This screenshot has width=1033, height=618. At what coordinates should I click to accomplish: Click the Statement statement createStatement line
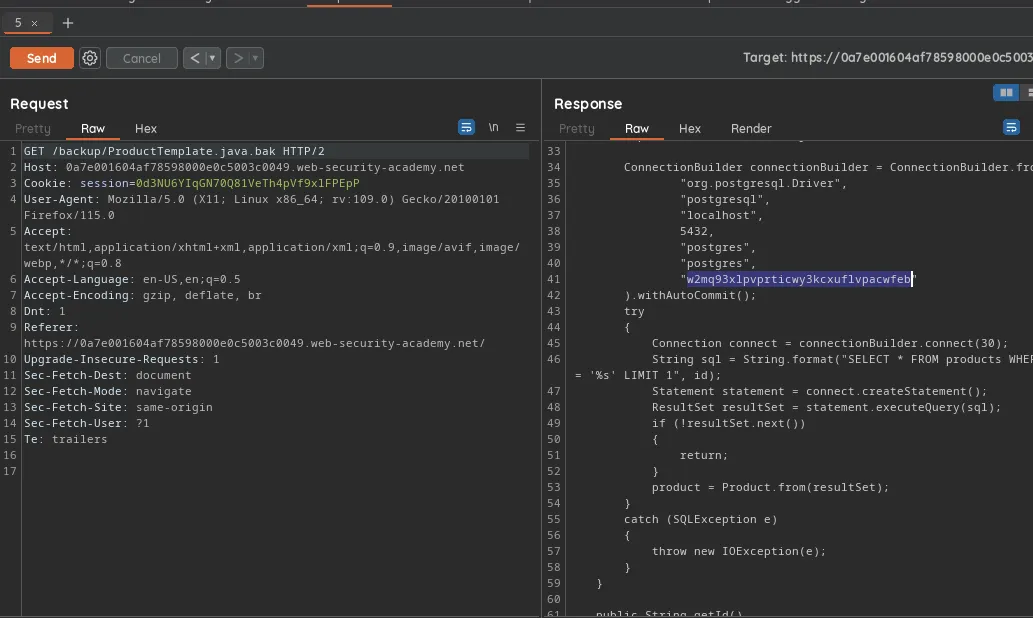820,391
